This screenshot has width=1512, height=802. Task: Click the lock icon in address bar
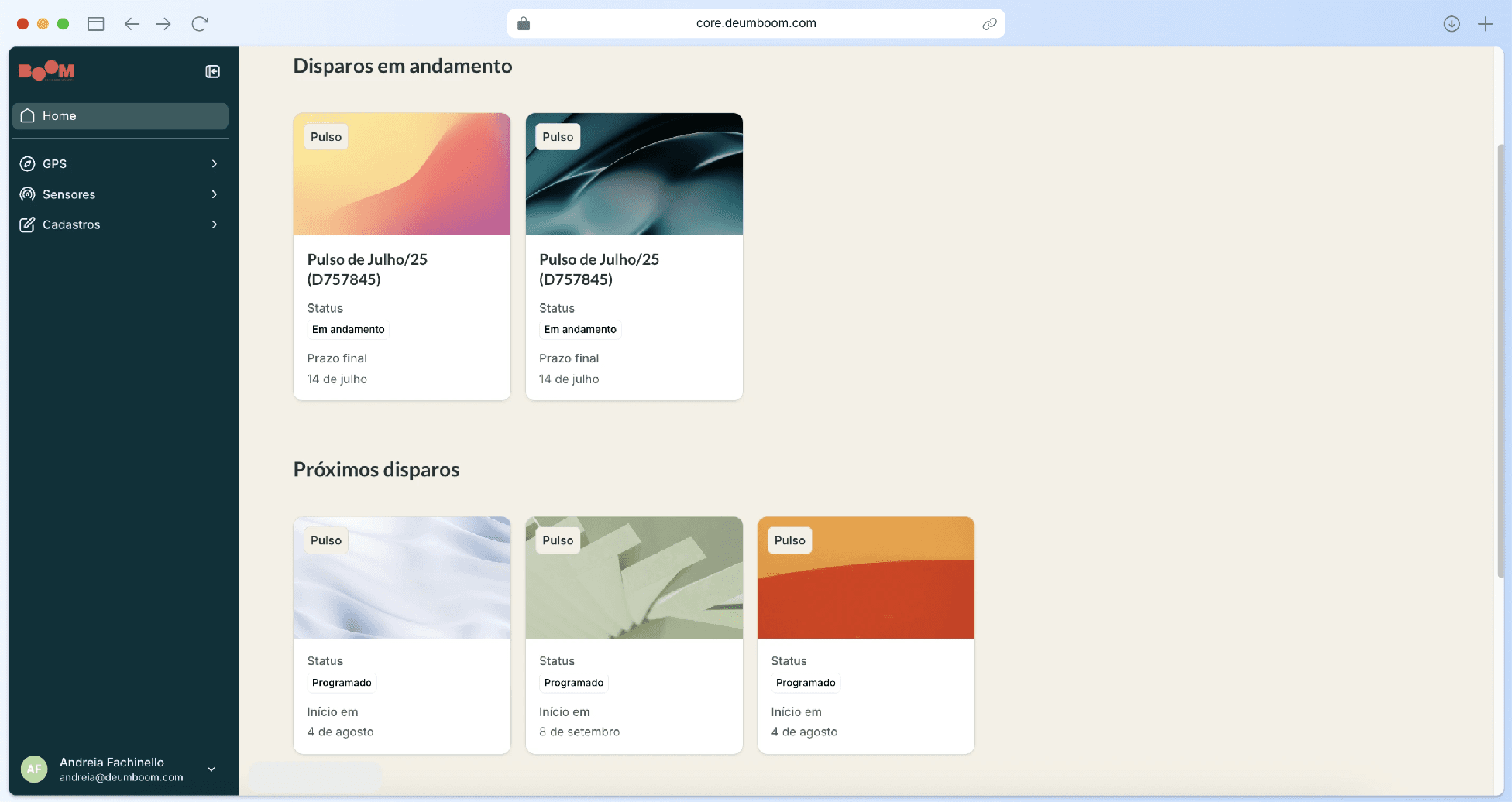click(x=524, y=23)
